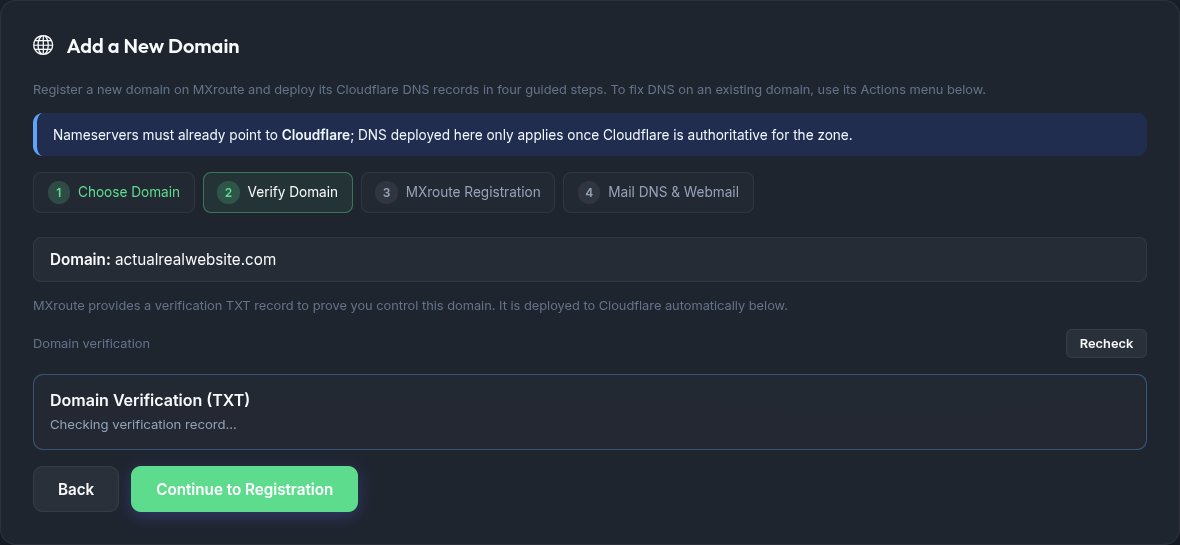Click the Domain actualrealwebsite.com field
Image resolution: width=1180 pixels, height=545 pixels.
590,260
